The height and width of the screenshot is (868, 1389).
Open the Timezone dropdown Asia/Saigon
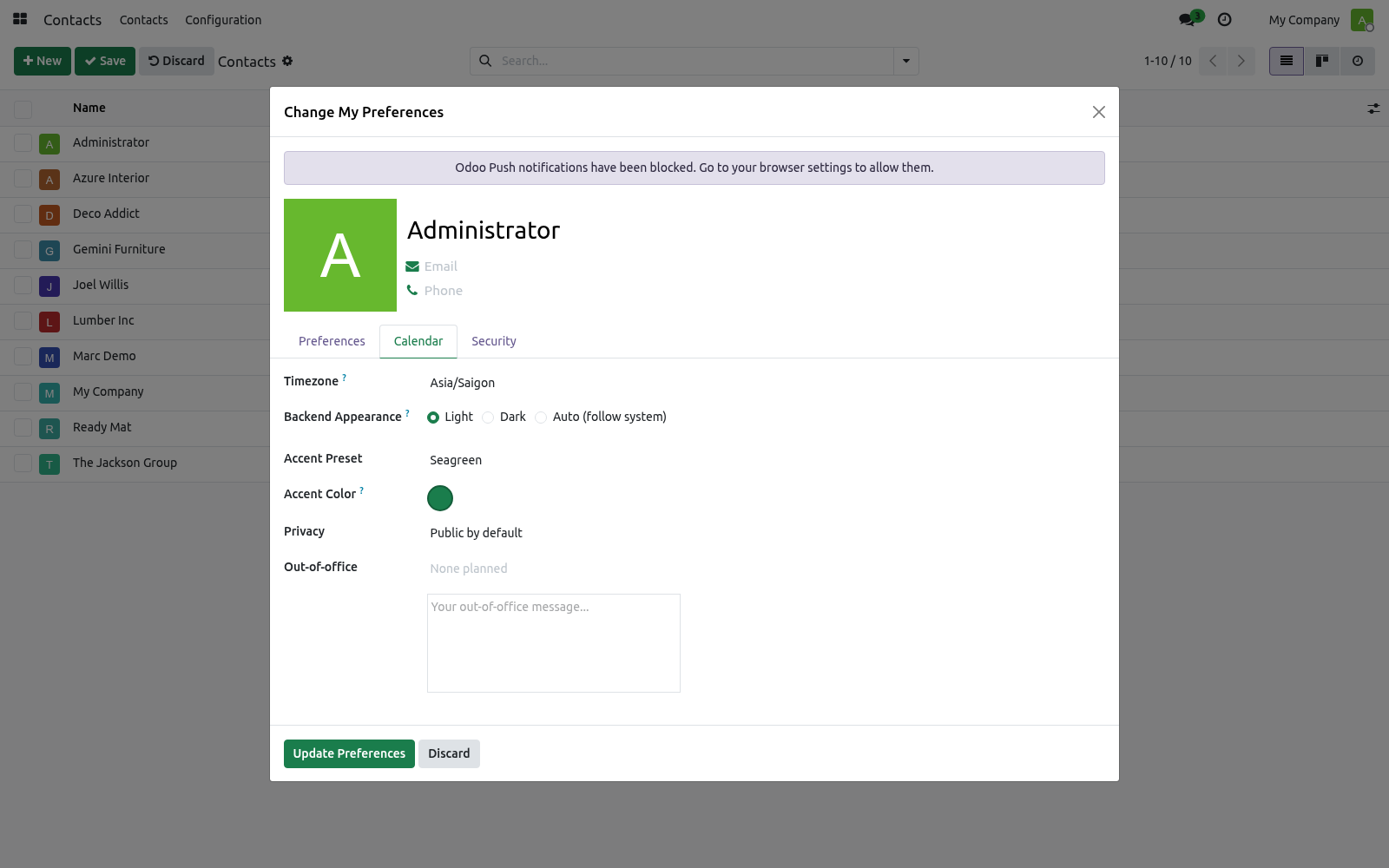(554, 383)
